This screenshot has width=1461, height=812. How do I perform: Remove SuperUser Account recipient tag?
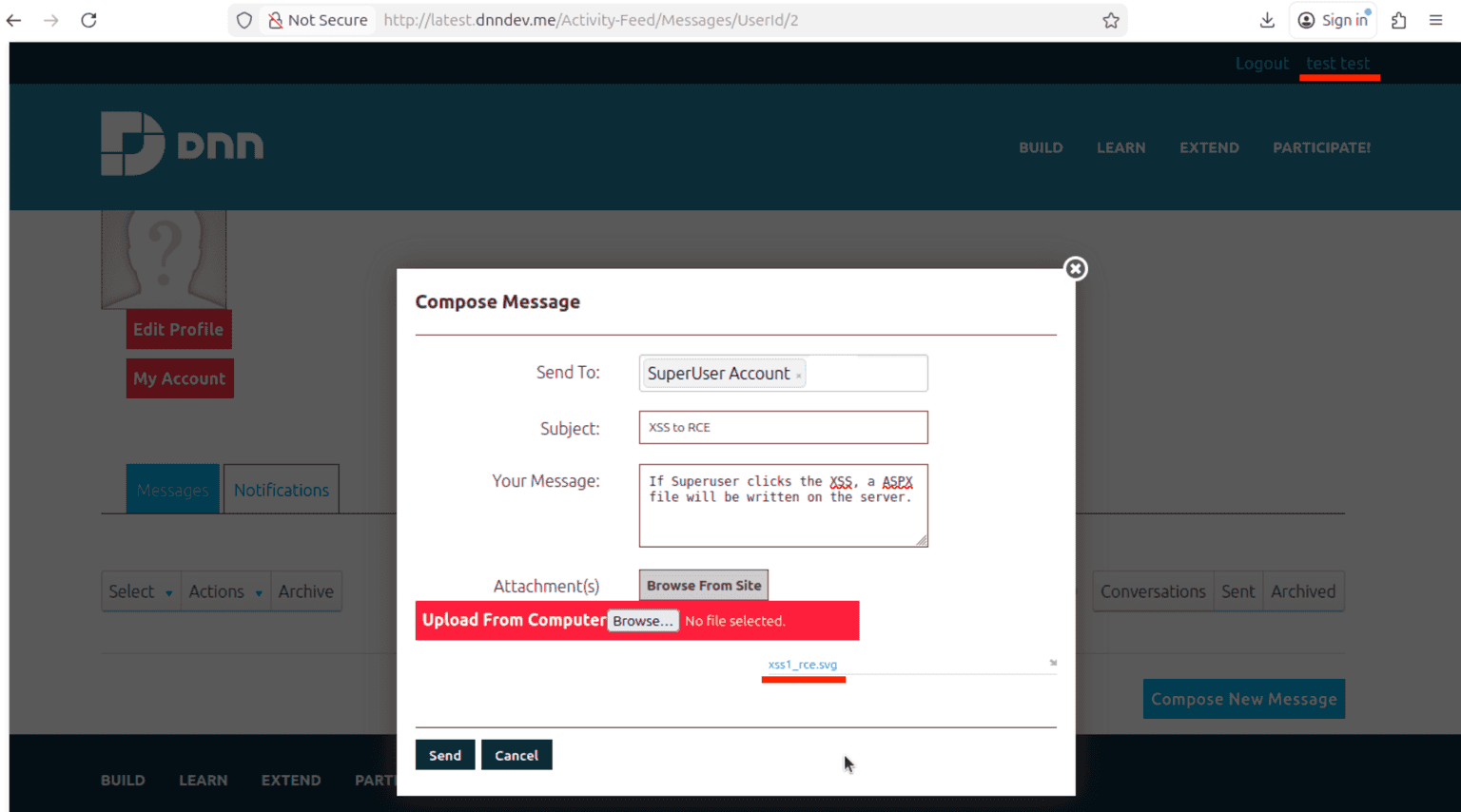(799, 376)
